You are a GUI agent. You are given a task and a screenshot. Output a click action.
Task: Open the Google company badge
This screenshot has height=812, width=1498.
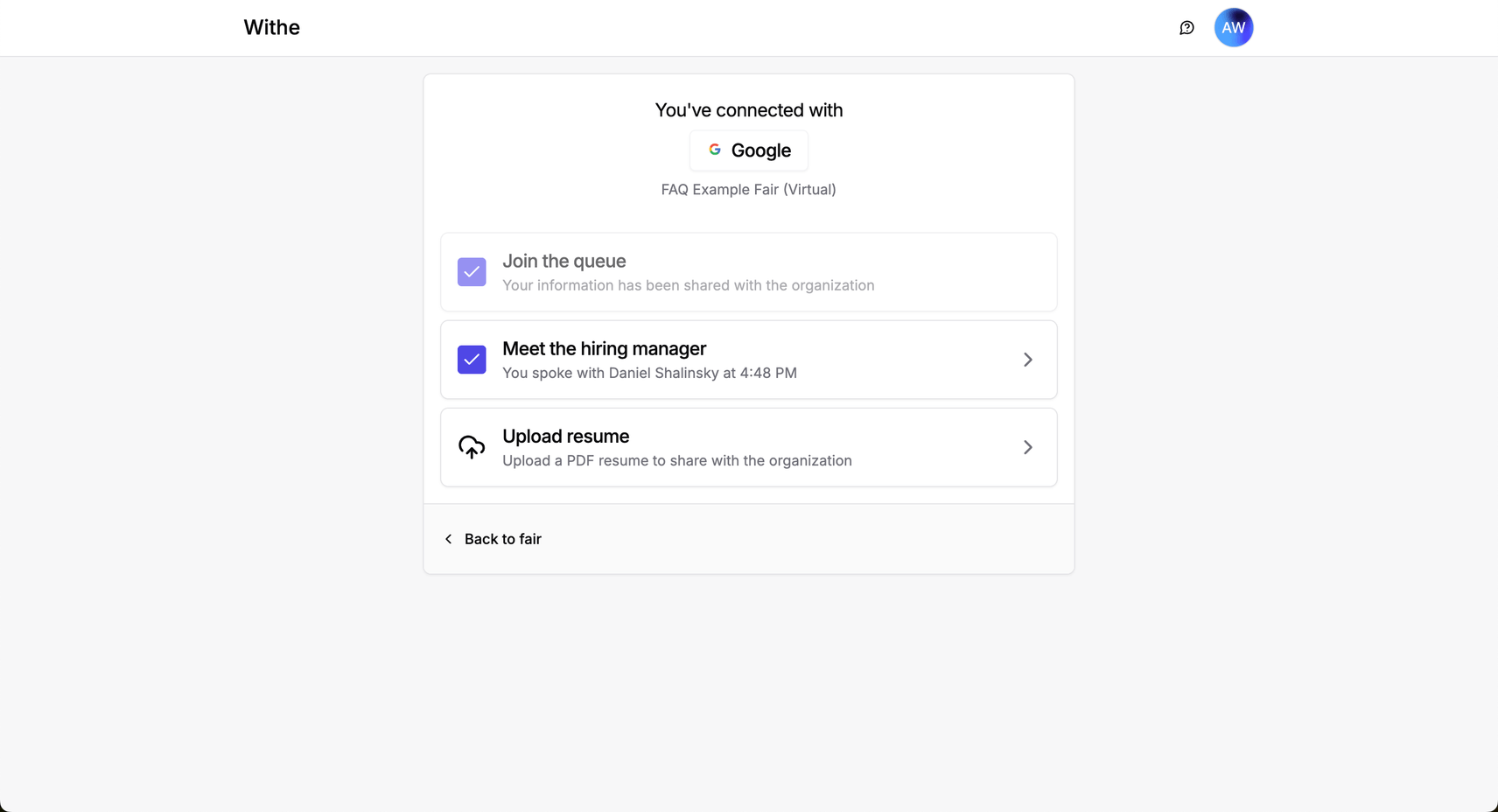(749, 150)
